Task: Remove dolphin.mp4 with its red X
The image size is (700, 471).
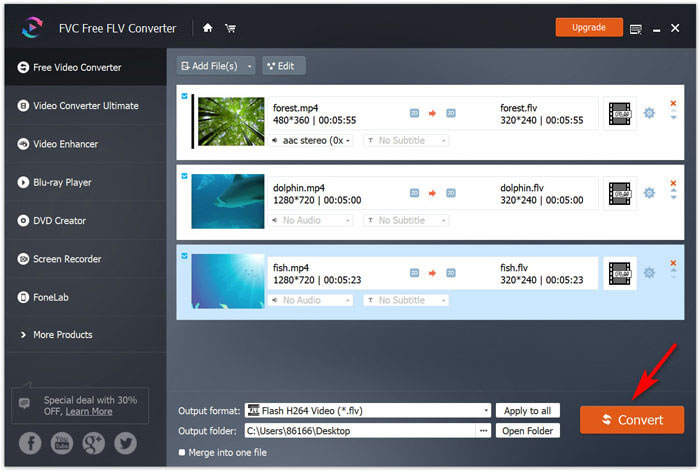Action: click(673, 183)
